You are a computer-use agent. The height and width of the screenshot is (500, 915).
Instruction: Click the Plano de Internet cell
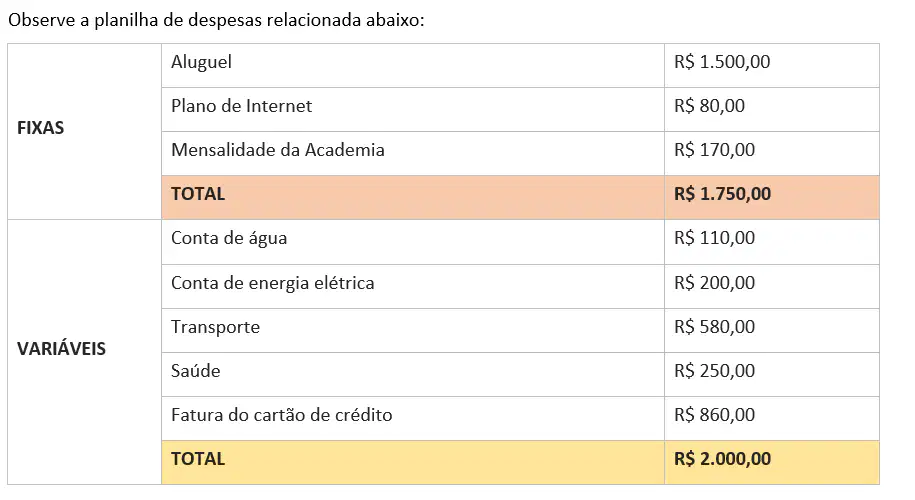413,110
